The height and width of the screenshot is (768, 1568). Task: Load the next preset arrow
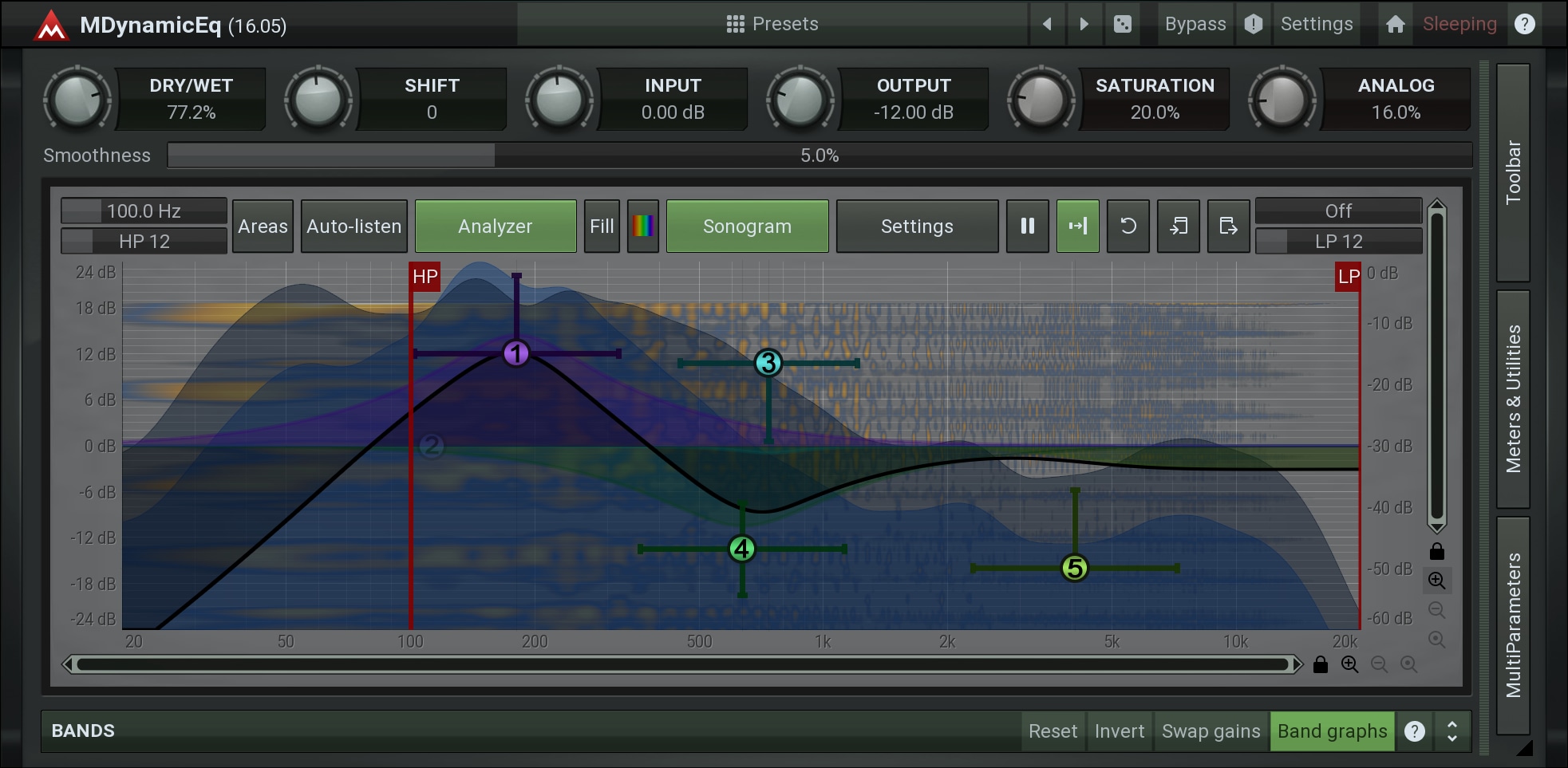(x=1084, y=24)
